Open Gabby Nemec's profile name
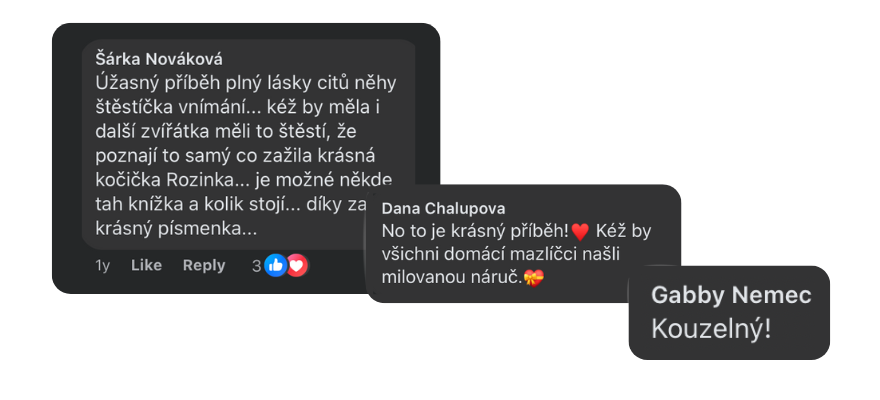The height and width of the screenshot is (400, 880). coord(731,295)
